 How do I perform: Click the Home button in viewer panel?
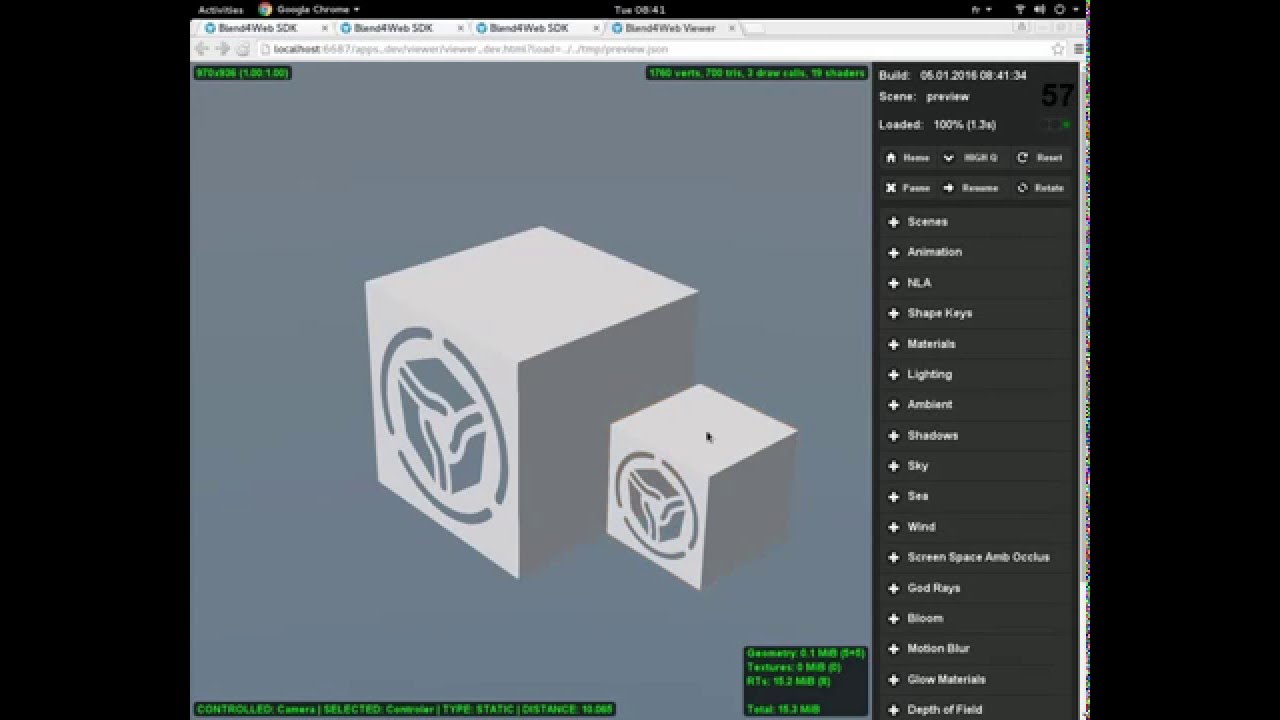click(x=908, y=158)
